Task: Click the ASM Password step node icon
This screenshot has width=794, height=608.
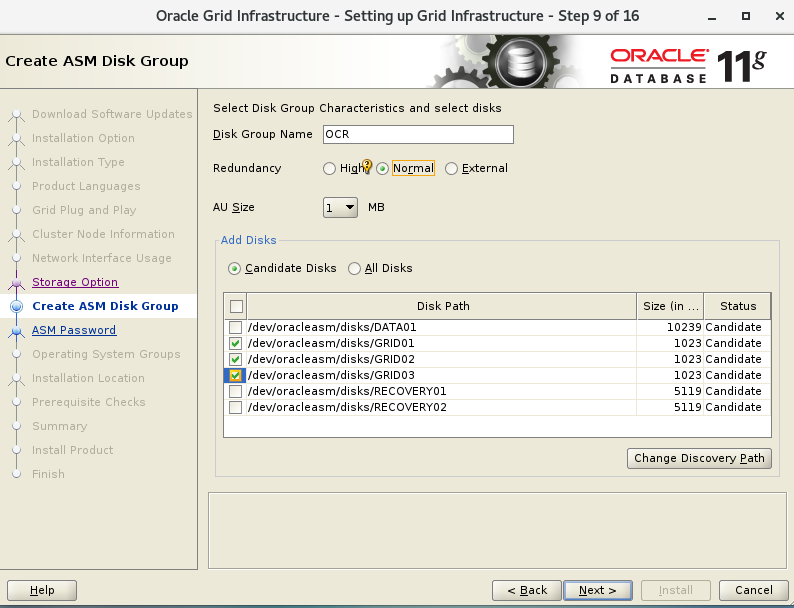Action: pyautogui.click(x=16, y=331)
